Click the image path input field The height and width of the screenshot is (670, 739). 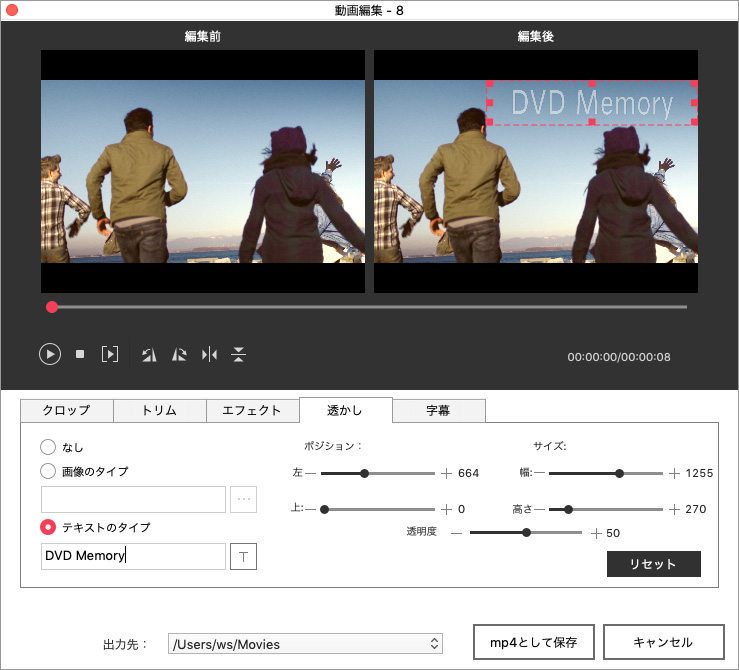(x=133, y=499)
